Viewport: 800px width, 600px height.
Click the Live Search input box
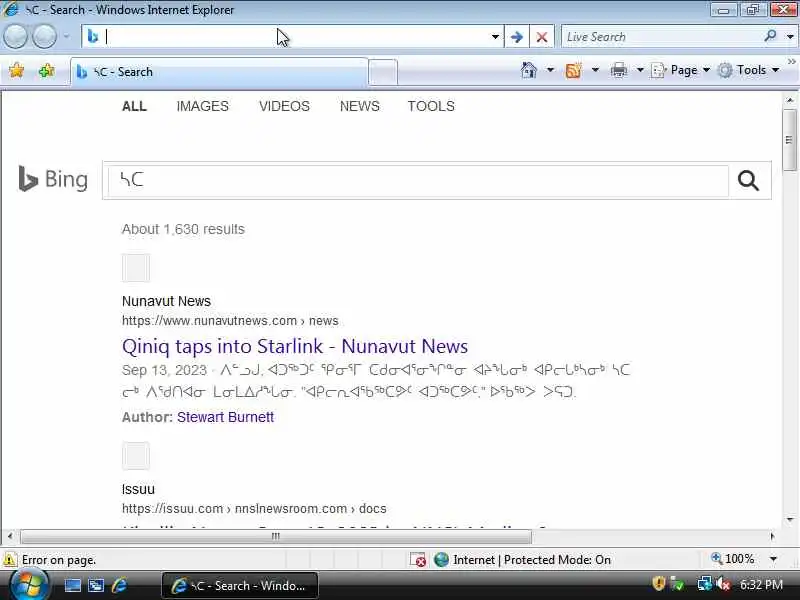point(662,37)
